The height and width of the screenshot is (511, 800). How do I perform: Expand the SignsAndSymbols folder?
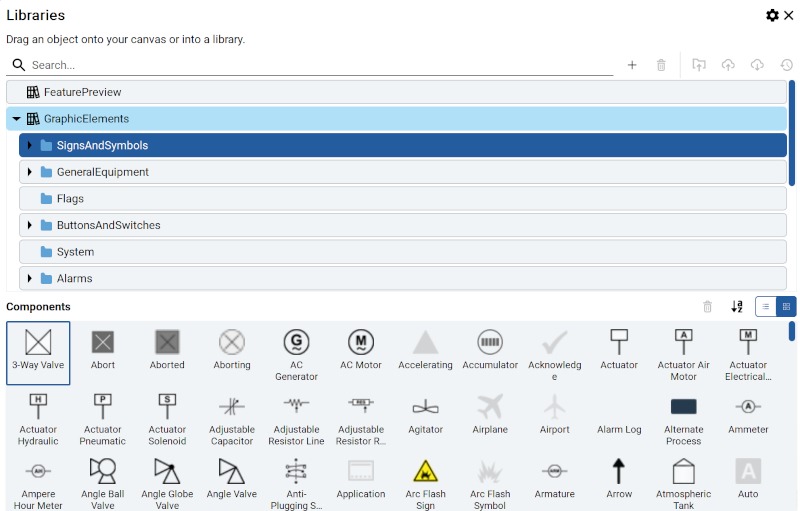pos(29,145)
